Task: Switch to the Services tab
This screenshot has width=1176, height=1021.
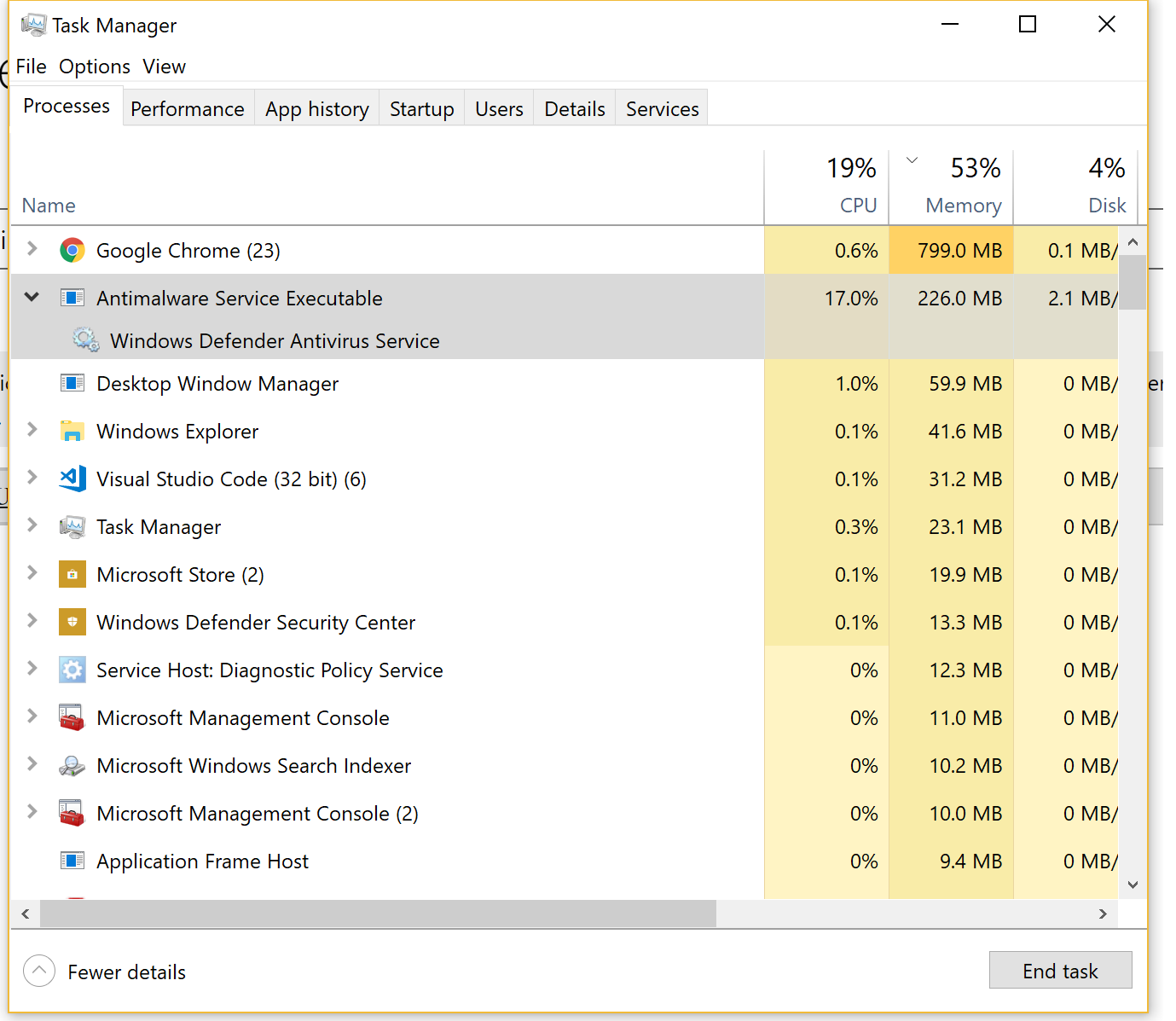Action: click(x=662, y=109)
